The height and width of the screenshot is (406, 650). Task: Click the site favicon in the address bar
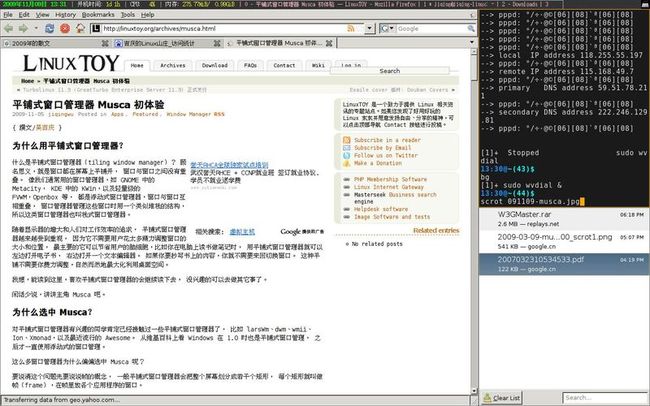[x=96, y=29]
